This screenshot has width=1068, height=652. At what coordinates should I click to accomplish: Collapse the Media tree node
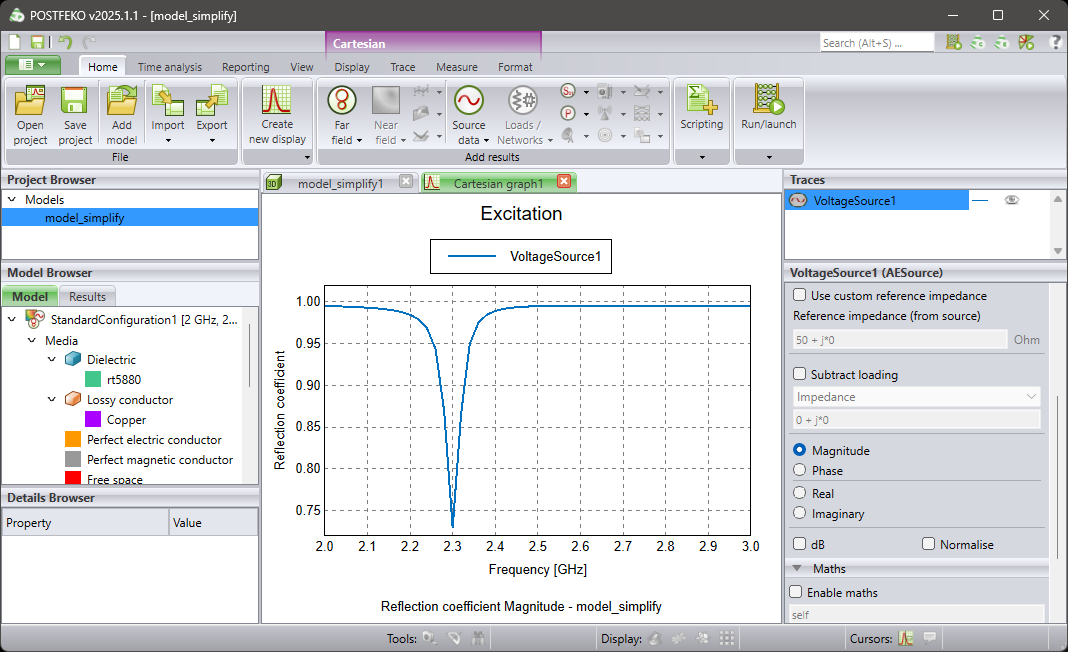31,340
